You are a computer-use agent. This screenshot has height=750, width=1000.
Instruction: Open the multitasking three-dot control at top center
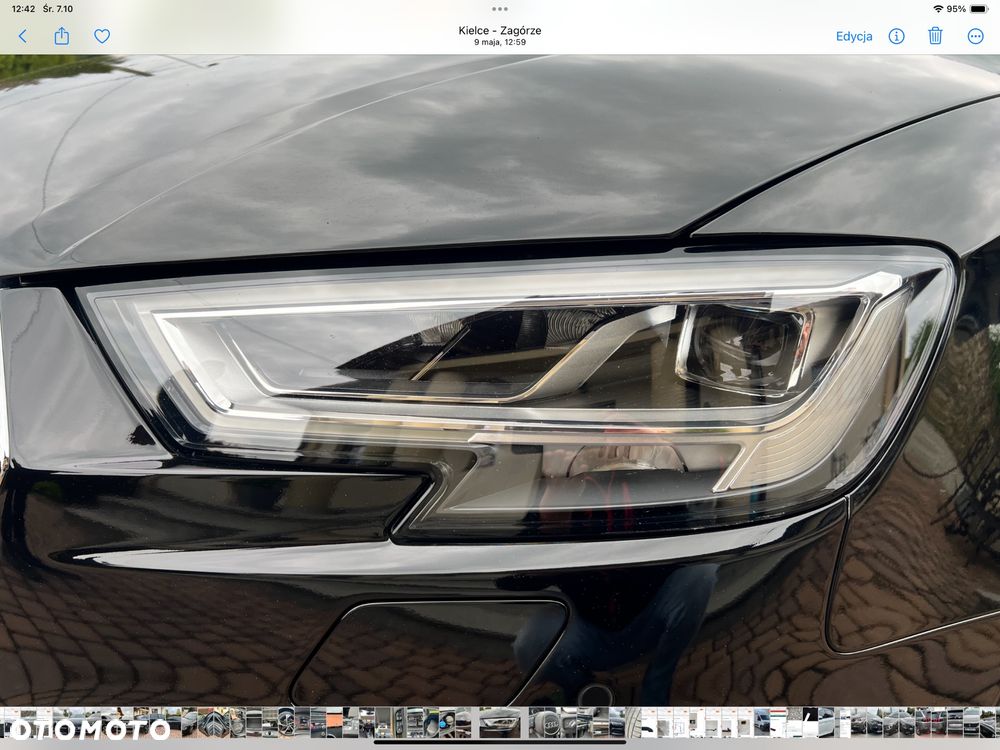coord(500,9)
